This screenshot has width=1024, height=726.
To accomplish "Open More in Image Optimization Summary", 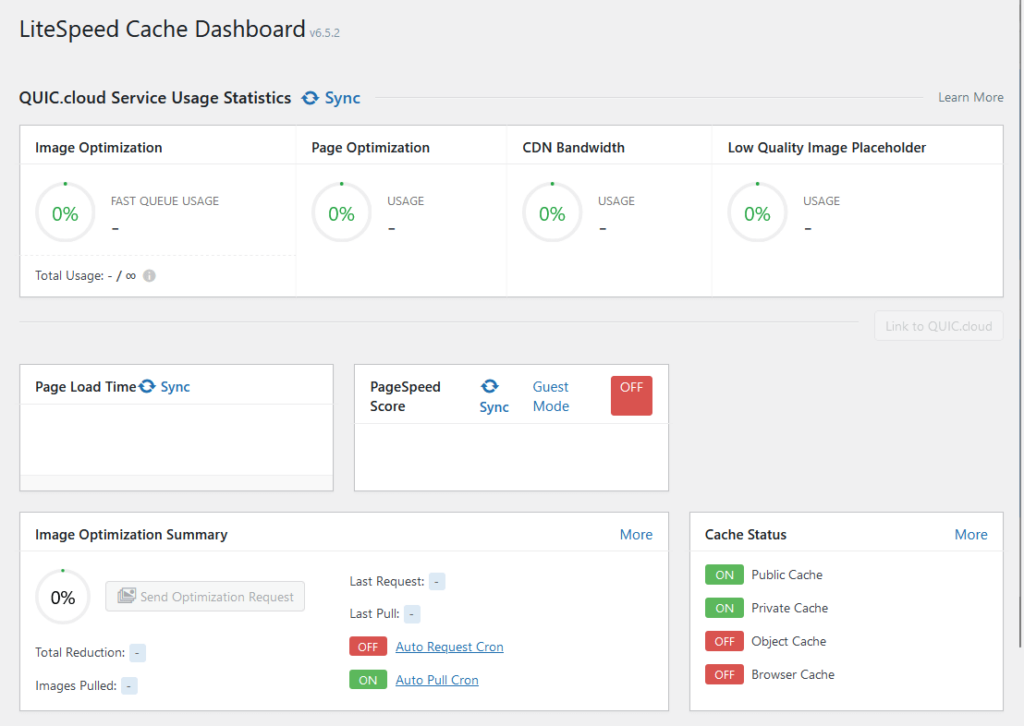I will 636,534.
